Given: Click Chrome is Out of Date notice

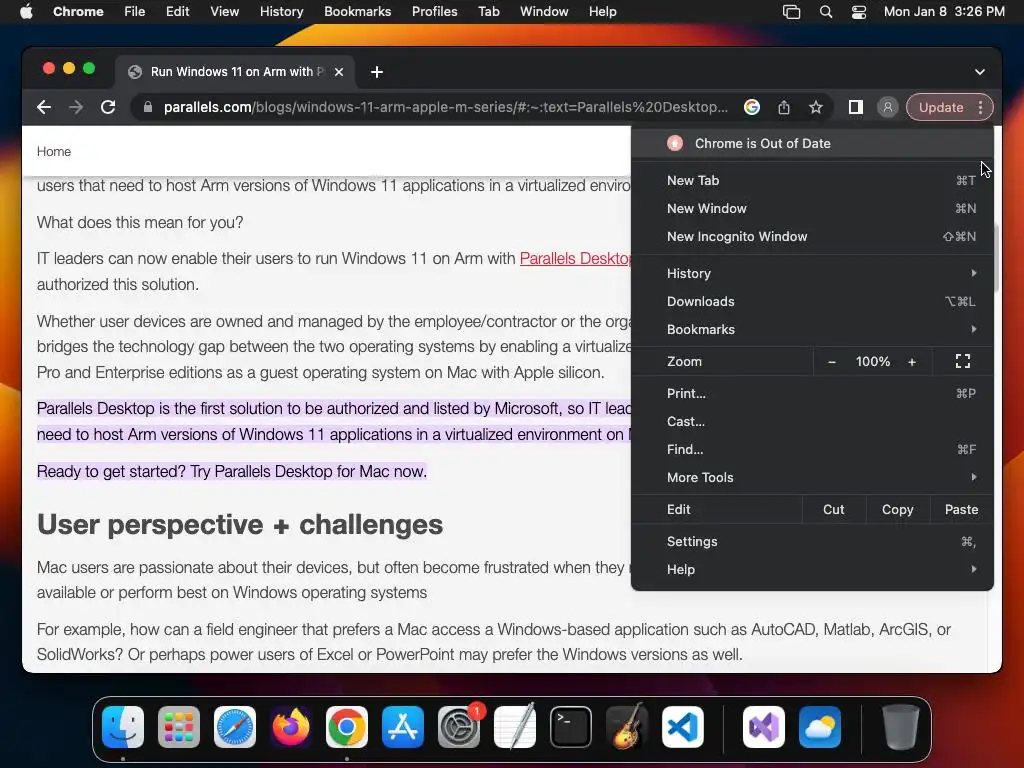Looking at the screenshot, I should [x=812, y=143].
